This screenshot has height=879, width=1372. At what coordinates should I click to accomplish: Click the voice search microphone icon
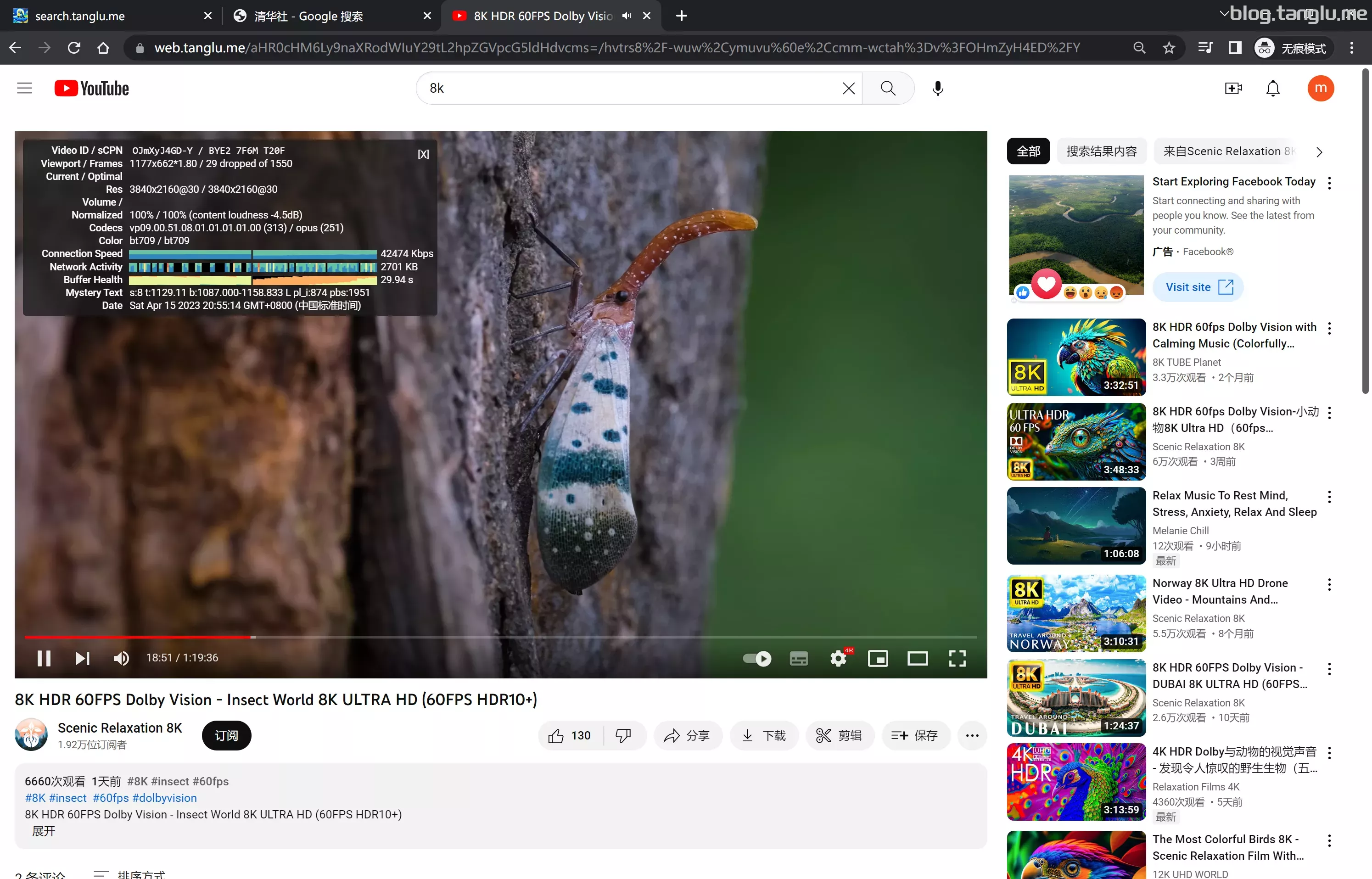(937, 89)
